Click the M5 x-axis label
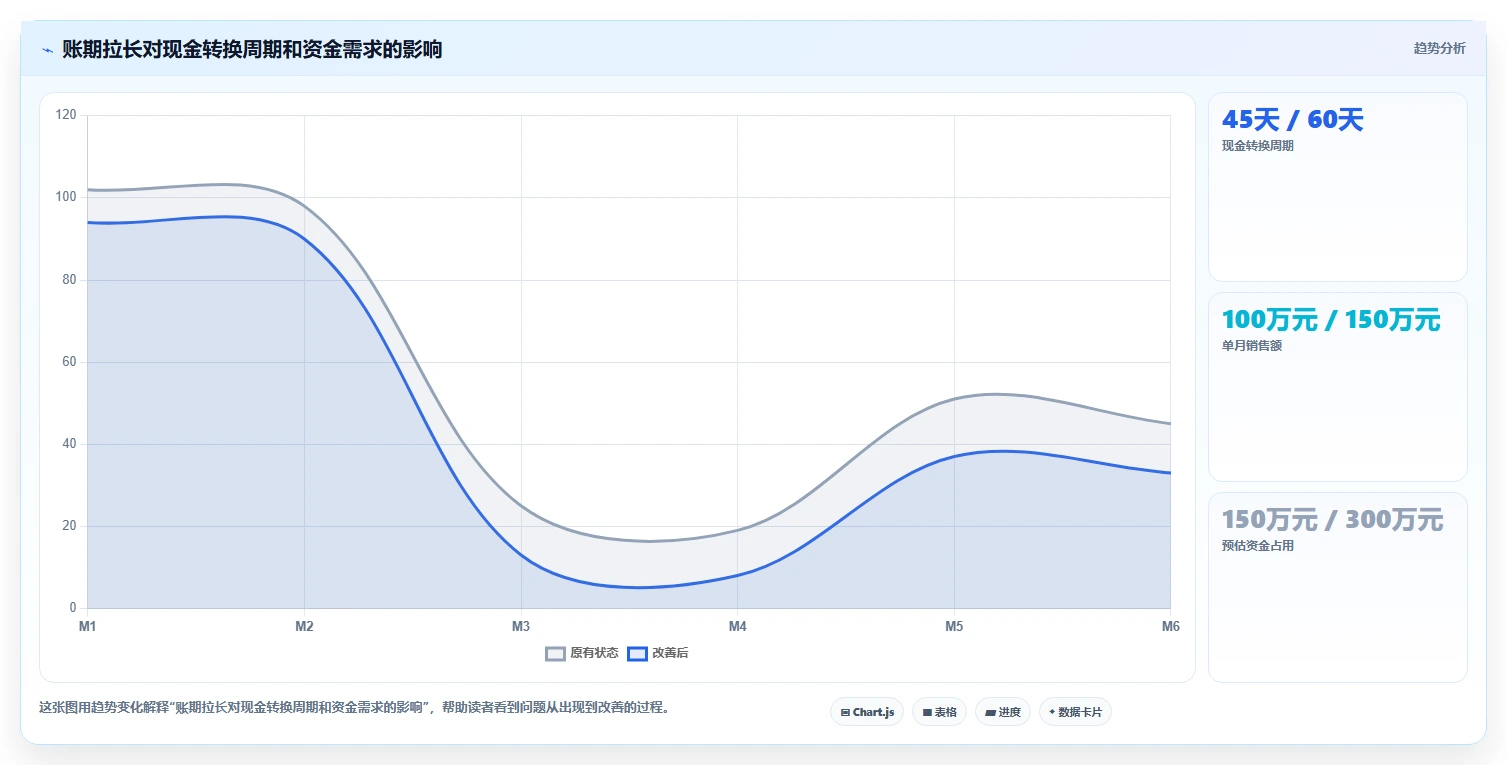This screenshot has height=765, width=1507. 954,627
